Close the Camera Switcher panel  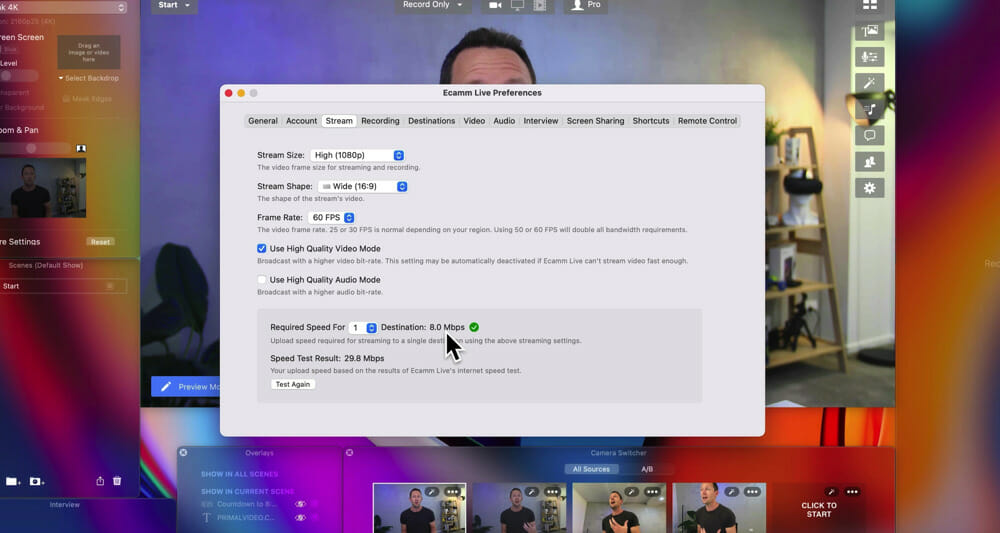(349, 452)
